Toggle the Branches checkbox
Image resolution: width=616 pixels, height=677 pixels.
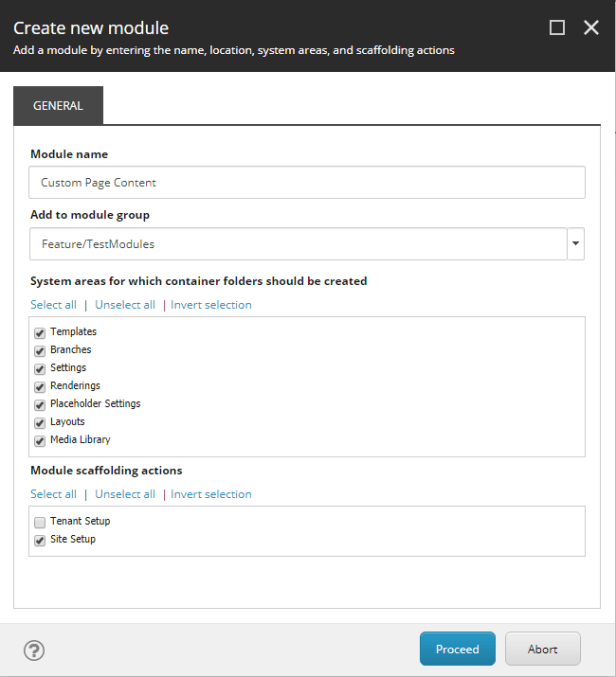40,350
